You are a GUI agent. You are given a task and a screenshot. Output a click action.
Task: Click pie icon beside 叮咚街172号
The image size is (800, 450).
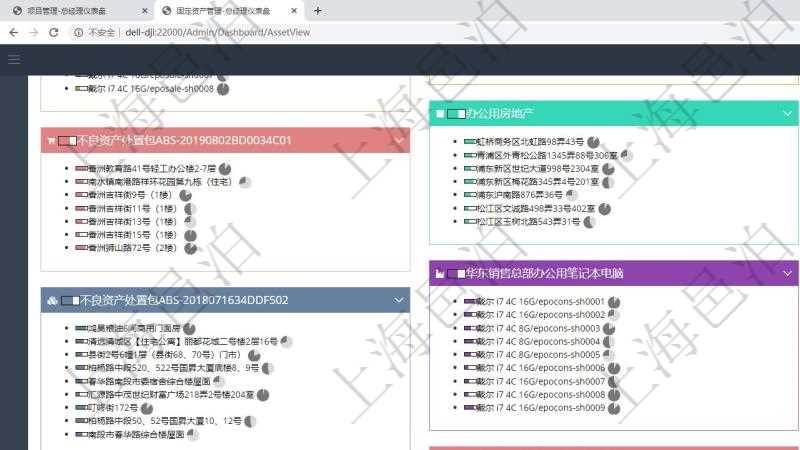[147, 408]
